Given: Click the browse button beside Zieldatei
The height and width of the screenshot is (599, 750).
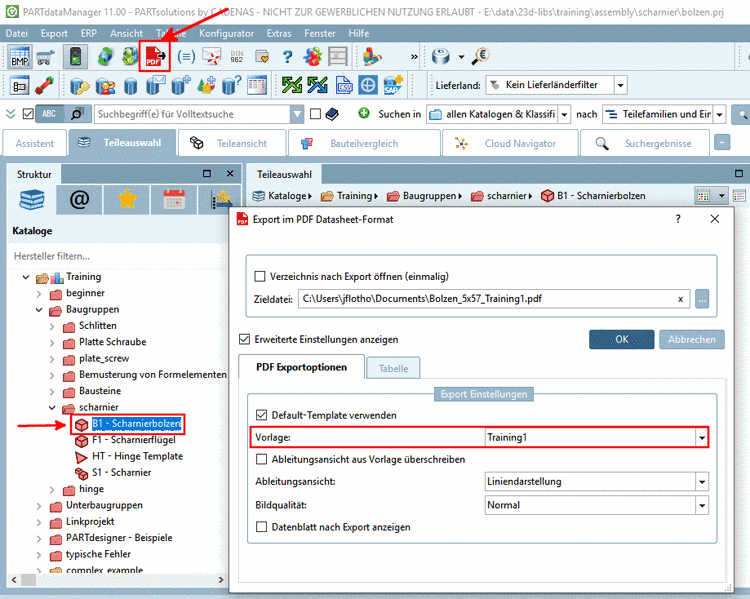Looking at the screenshot, I should tap(702, 299).
